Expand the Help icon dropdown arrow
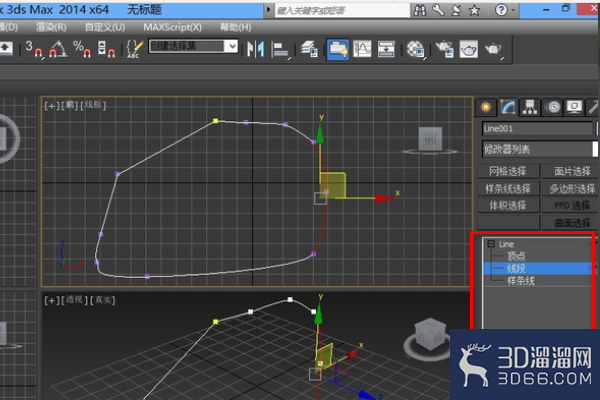The width and height of the screenshot is (600, 400). pos(513,10)
